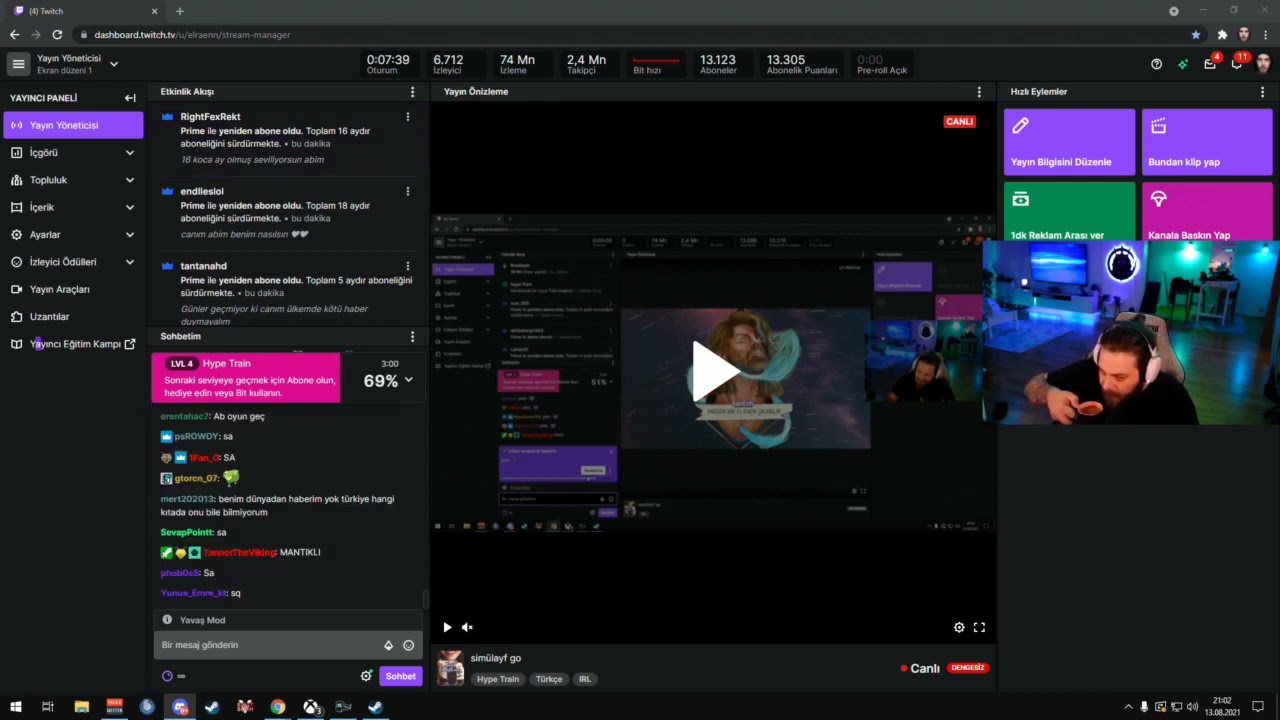The image size is (1280, 720).
Task: Open a new browser tab
Action: tap(180, 11)
